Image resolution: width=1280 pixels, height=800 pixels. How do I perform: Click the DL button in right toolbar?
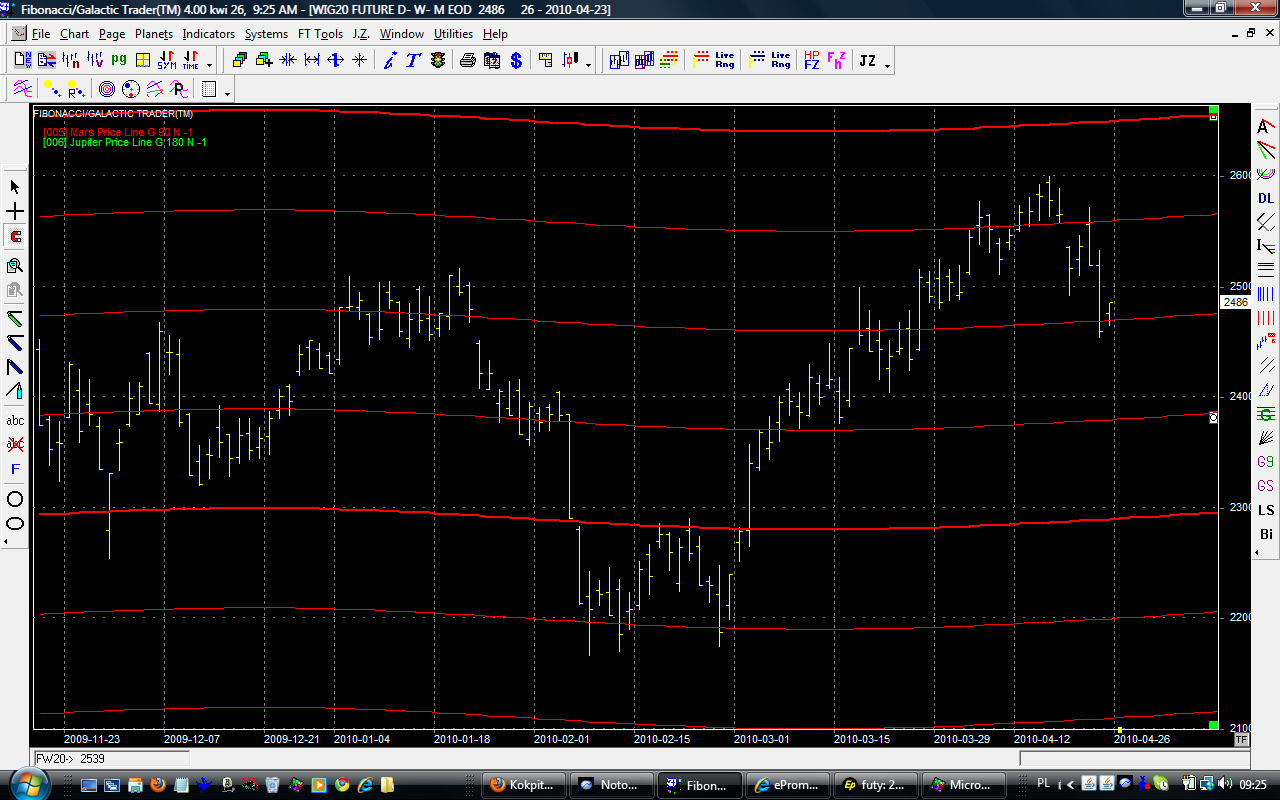click(1266, 198)
